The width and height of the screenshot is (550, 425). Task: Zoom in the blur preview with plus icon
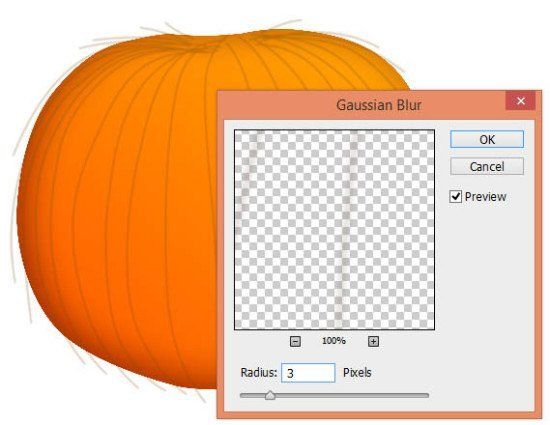click(x=373, y=341)
